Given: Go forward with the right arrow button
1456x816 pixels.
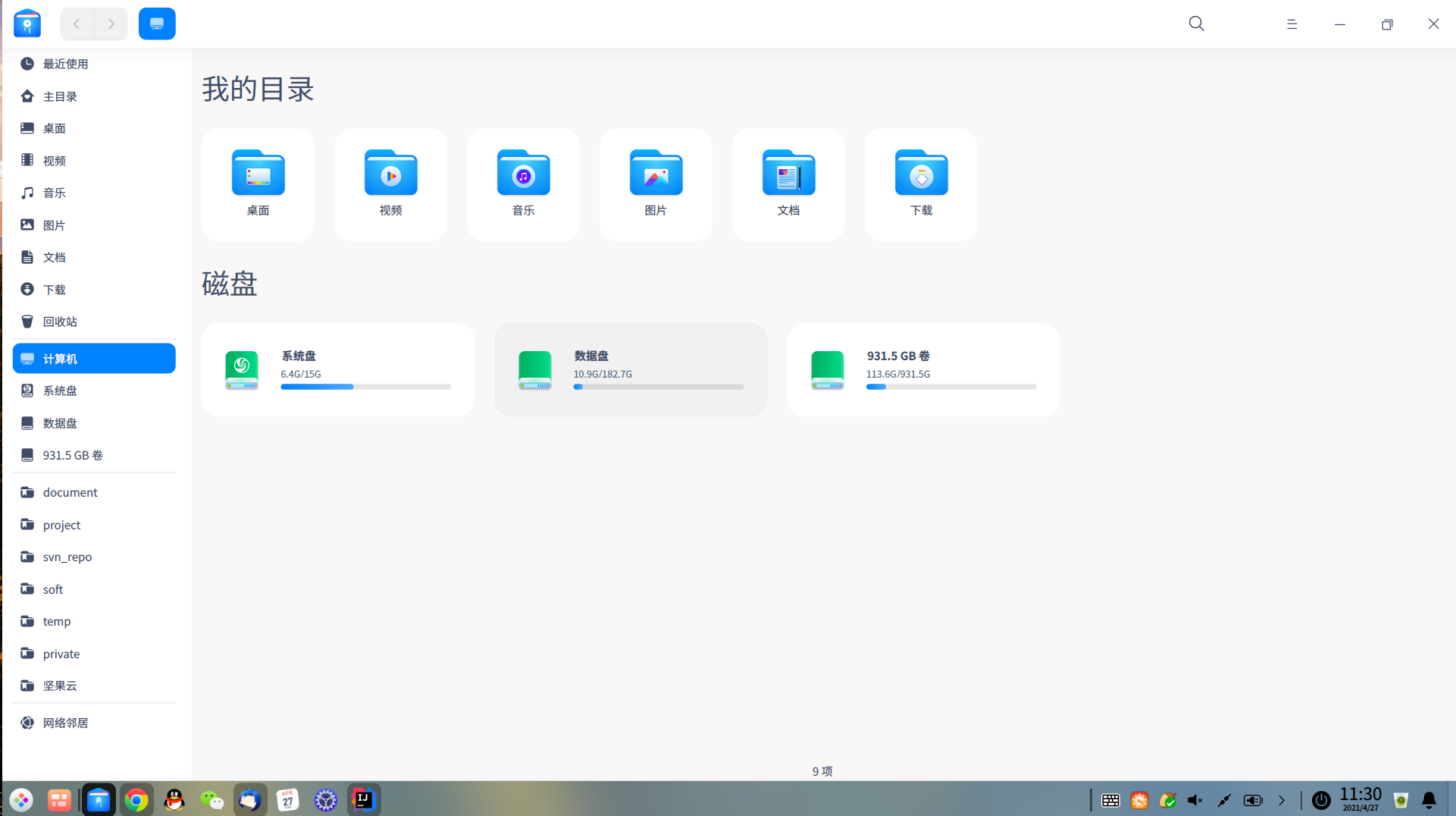Looking at the screenshot, I should click(x=111, y=24).
